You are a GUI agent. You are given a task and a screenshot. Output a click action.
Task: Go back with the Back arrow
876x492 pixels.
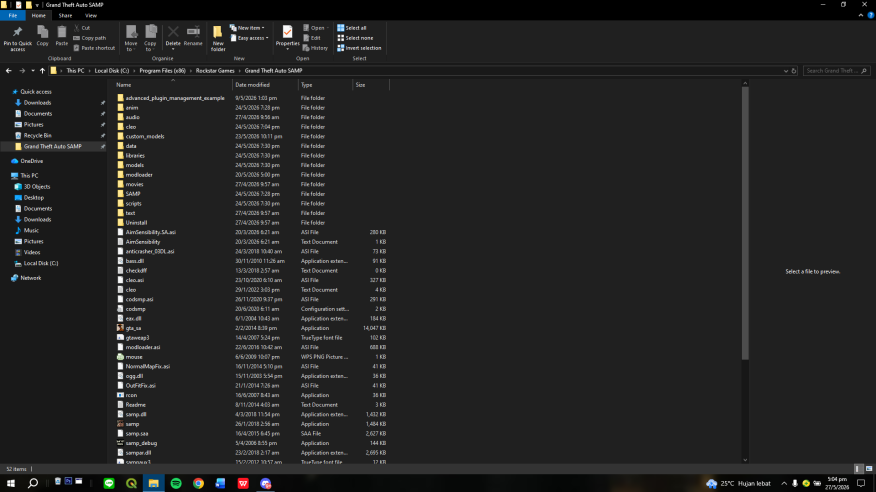[x=8, y=71]
